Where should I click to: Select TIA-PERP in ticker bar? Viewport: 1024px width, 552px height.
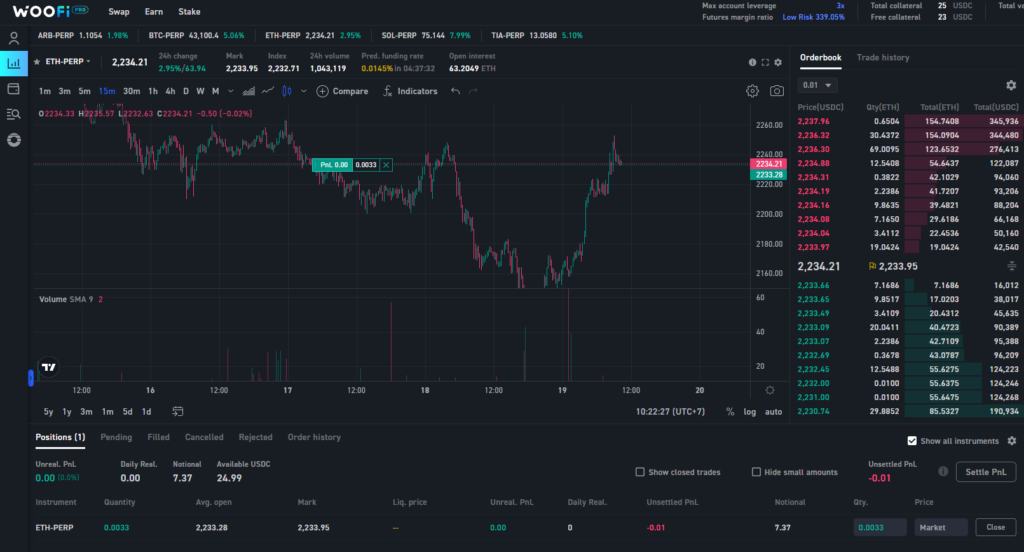coord(536,35)
